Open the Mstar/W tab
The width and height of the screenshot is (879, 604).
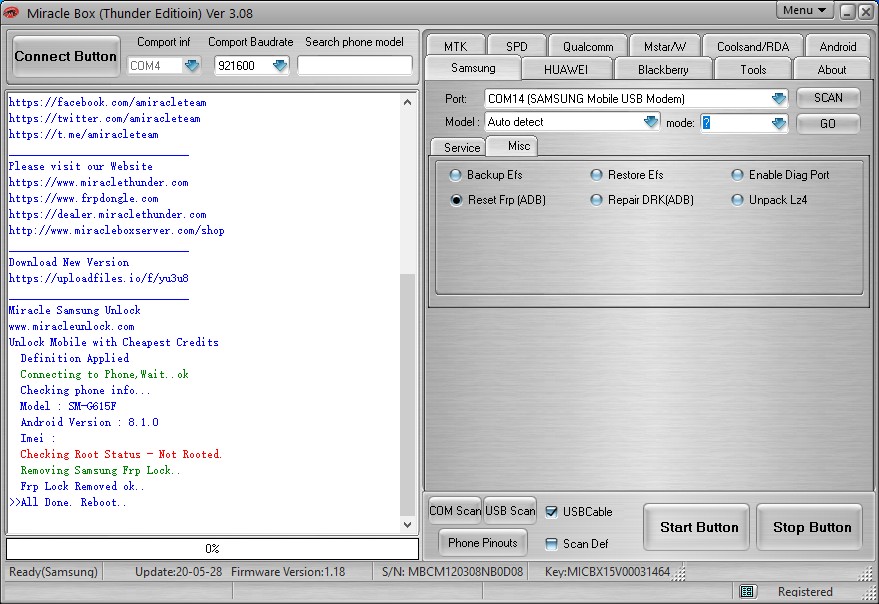click(x=664, y=47)
